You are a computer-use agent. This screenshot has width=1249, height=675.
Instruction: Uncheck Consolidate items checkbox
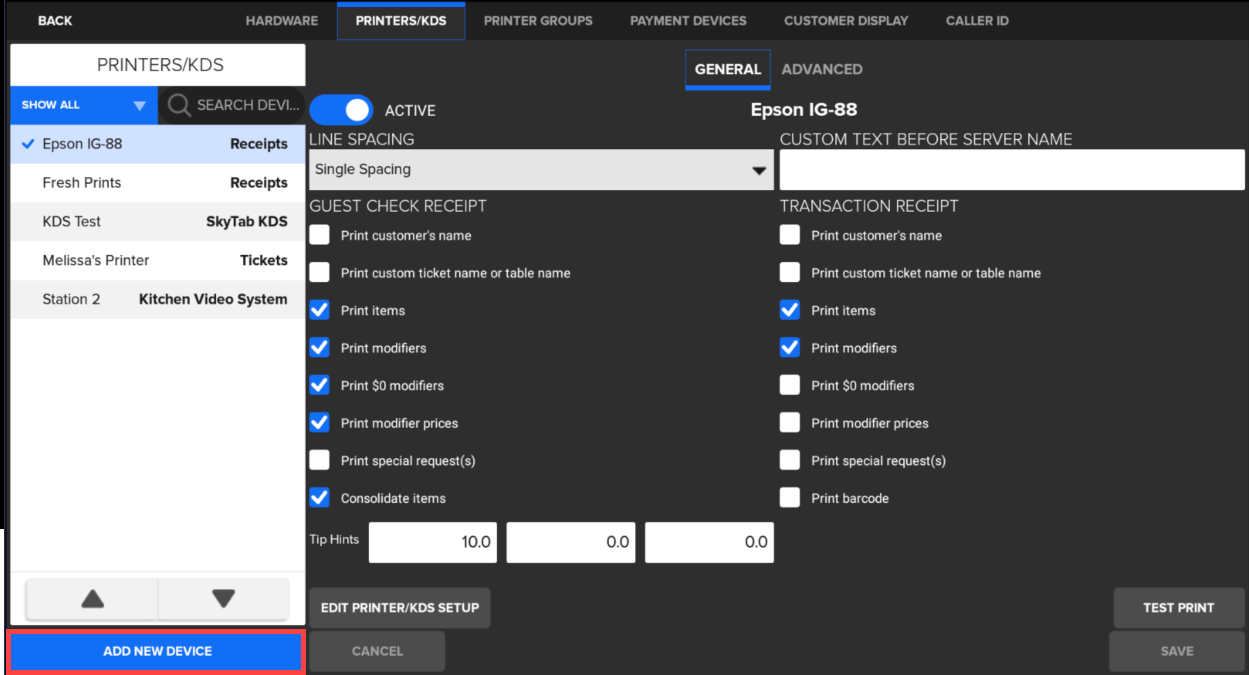point(319,498)
